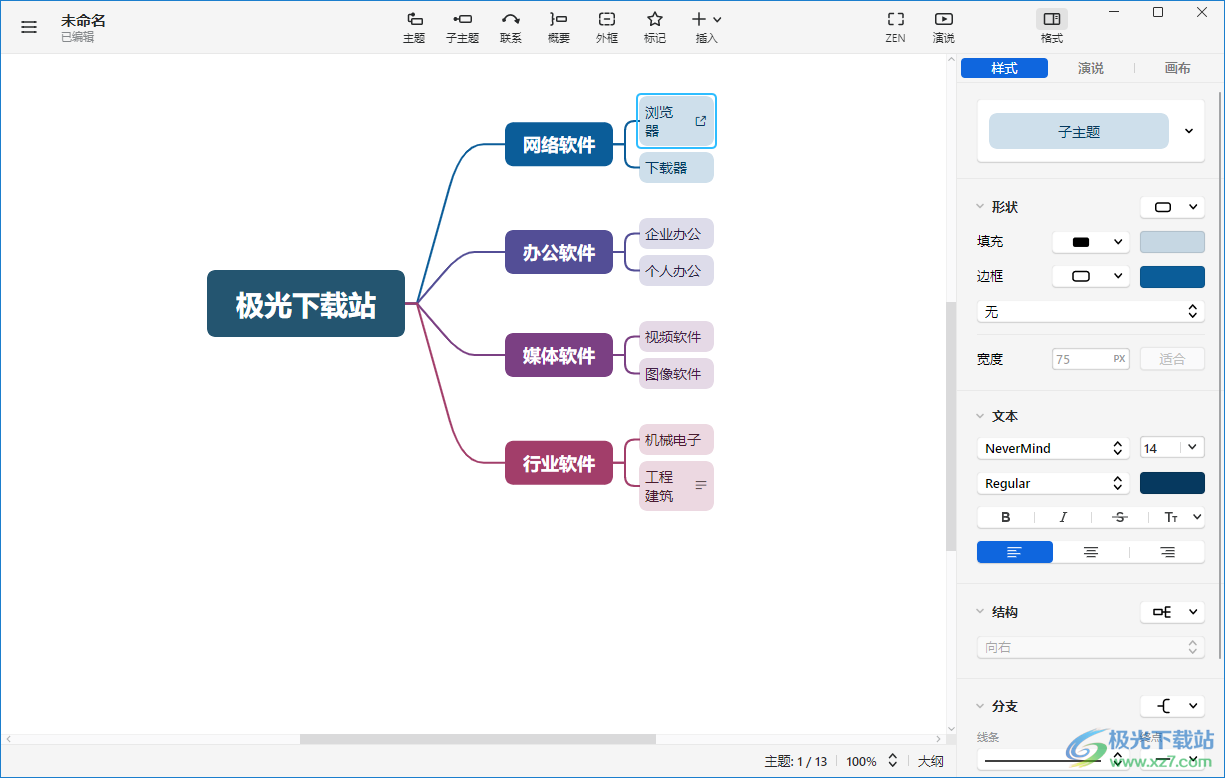Click the vertical canvas scrollbar
Image resolution: width=1225 pixels, height=778 pixels.
click(x=951, y=425)
